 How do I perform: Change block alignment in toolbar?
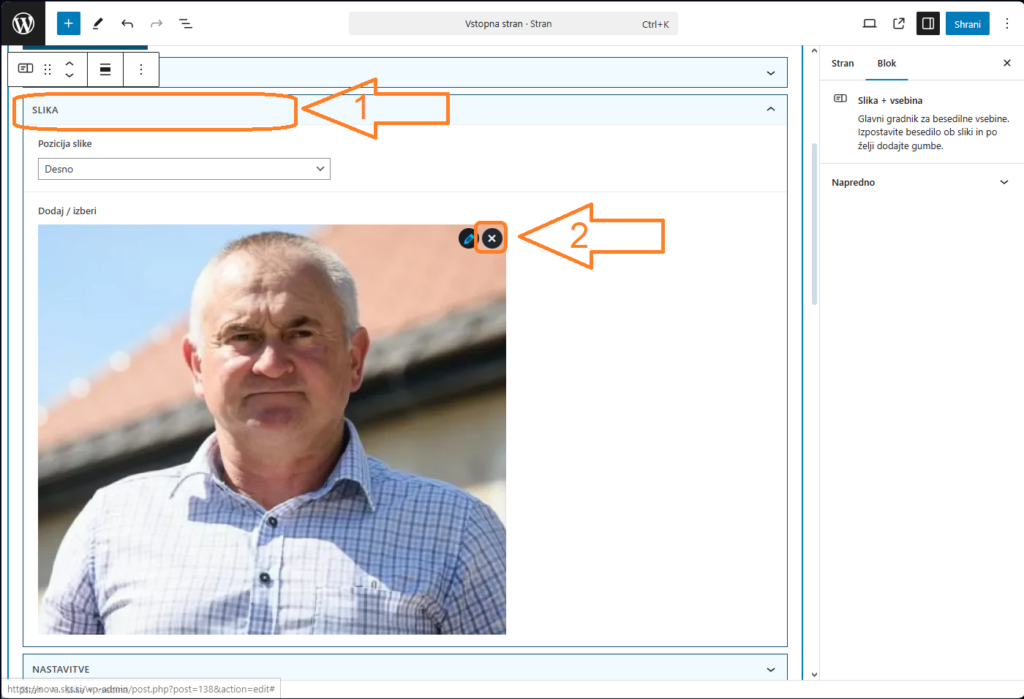(105, 69)
